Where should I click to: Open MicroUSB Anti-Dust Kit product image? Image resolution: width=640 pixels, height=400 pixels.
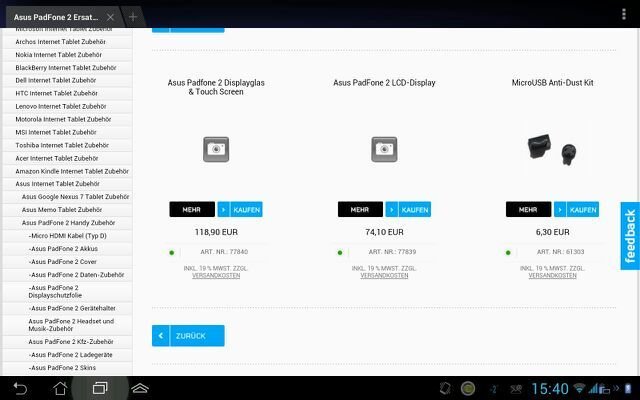552,149
